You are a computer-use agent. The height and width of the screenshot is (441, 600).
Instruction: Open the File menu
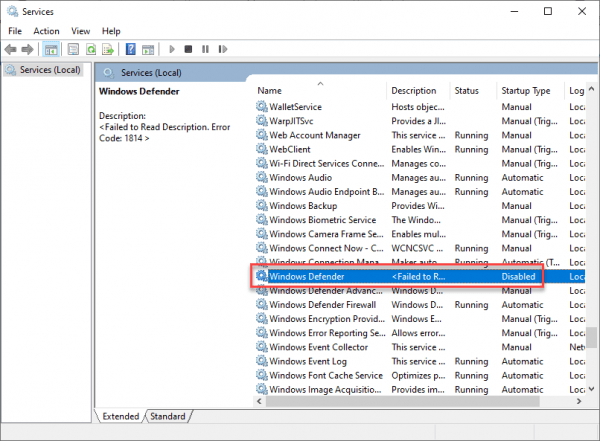tap(15, 31)
